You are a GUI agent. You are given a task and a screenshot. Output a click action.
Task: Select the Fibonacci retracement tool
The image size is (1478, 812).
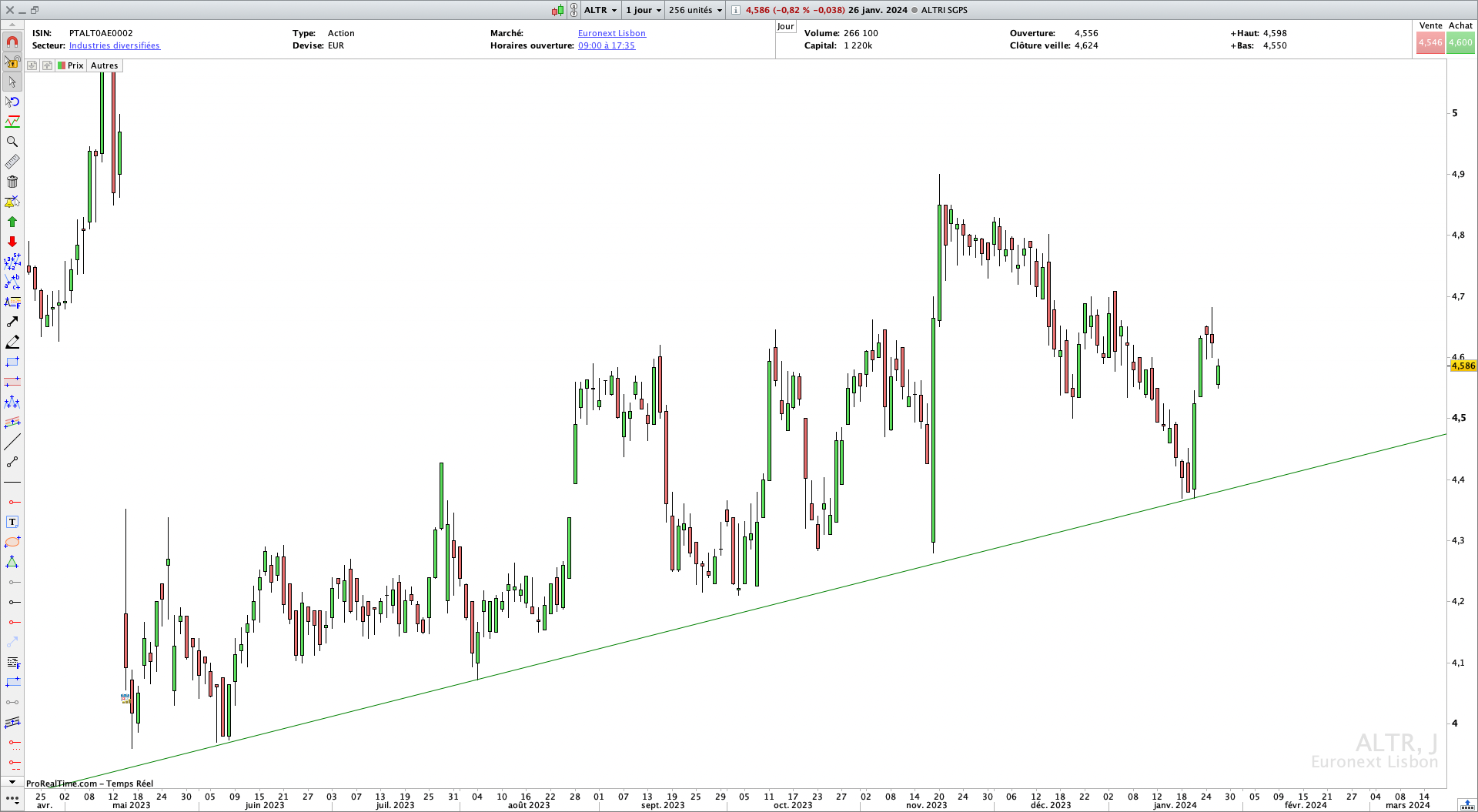[12, 302]
